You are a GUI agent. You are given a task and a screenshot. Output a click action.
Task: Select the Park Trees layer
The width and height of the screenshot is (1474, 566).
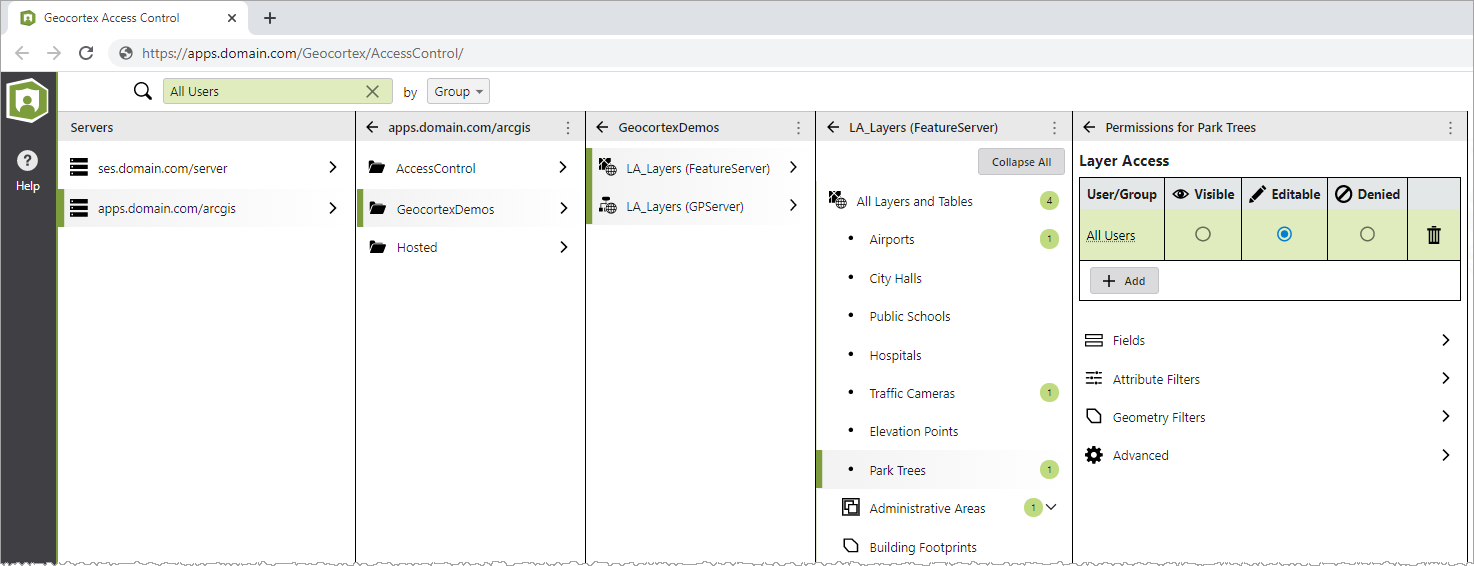pyautogui.click(x=944, y=470)
